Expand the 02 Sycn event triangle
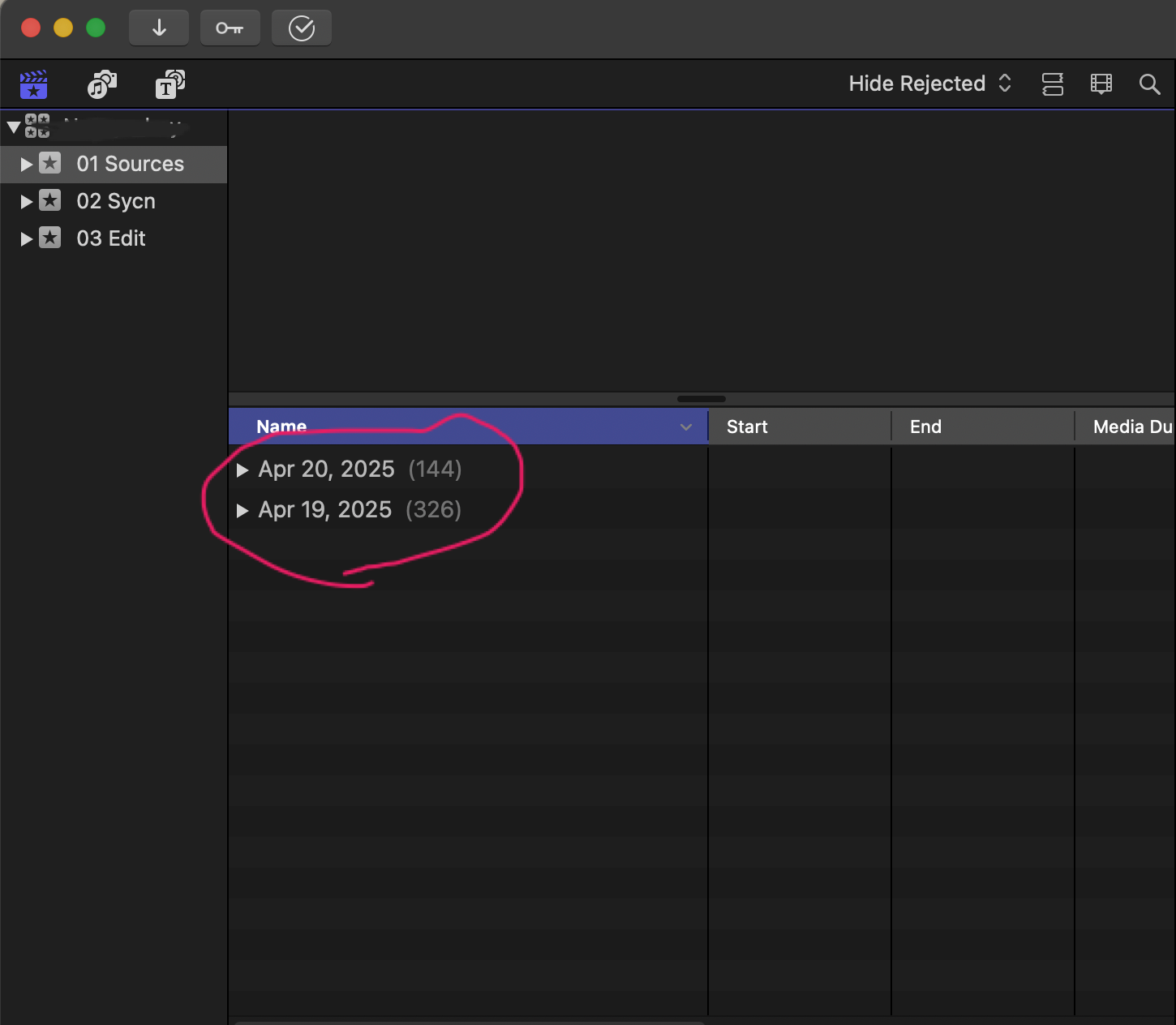 tap(26, 202)
